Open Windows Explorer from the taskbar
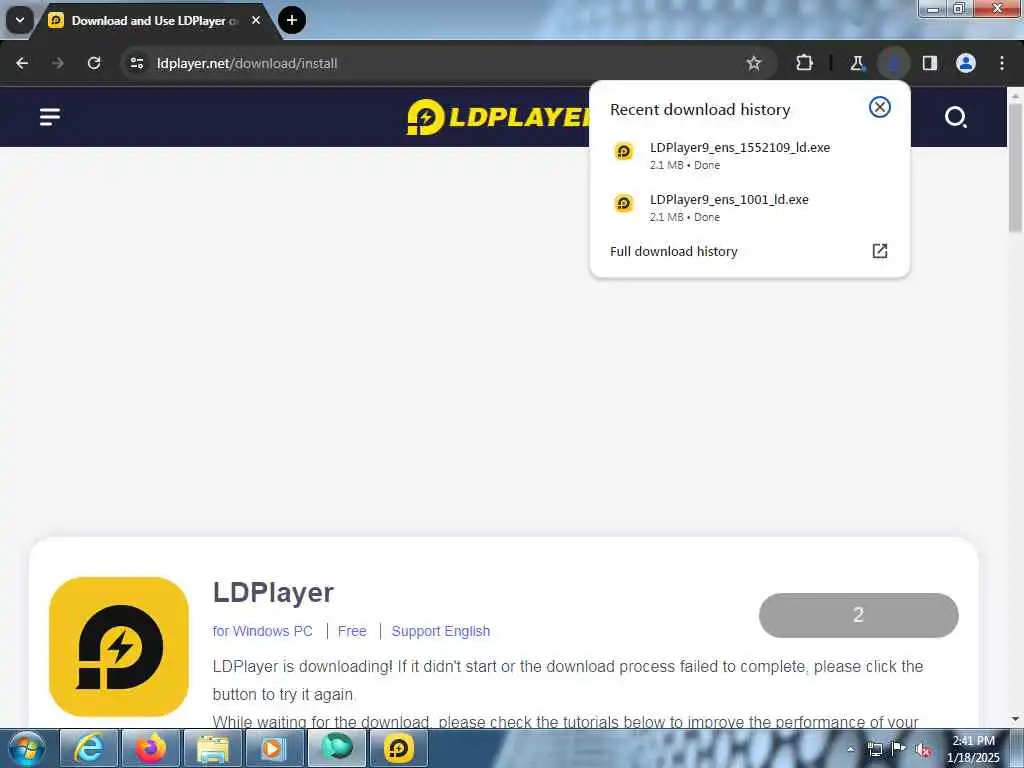 click(x=212, y=748)
